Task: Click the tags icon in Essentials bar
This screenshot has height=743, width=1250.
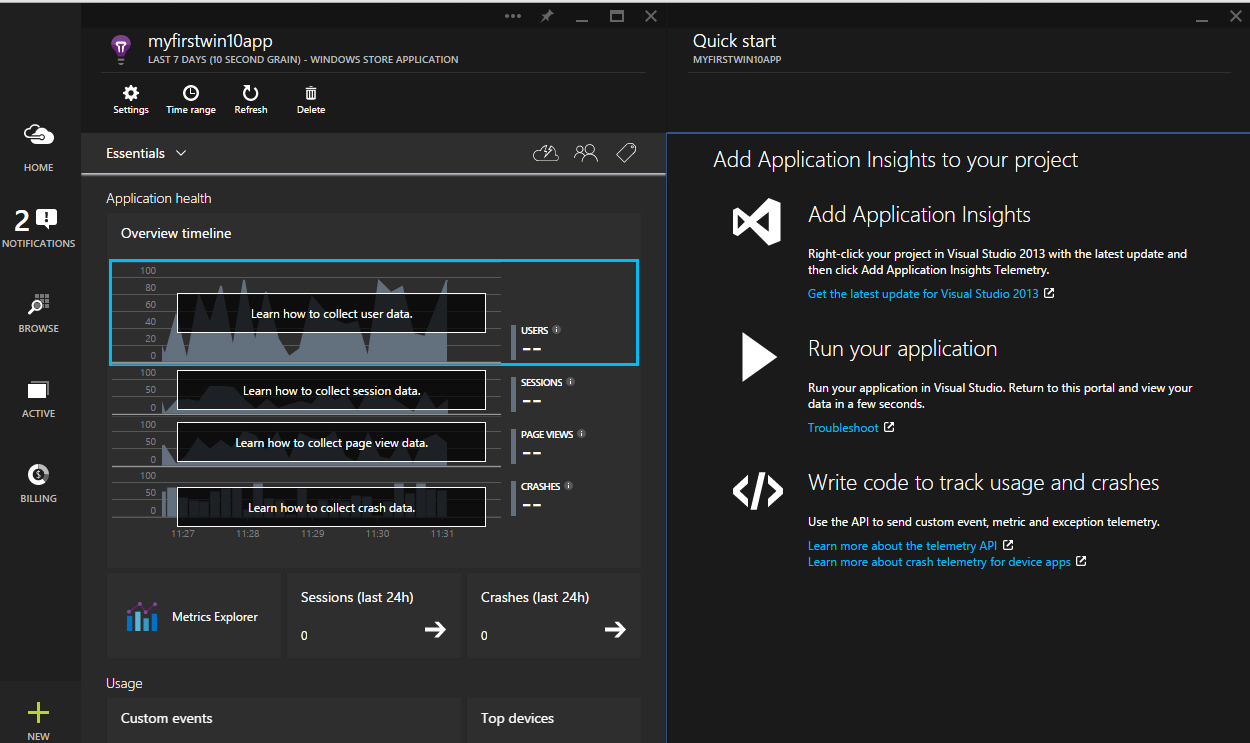Action: pos(626,153)
